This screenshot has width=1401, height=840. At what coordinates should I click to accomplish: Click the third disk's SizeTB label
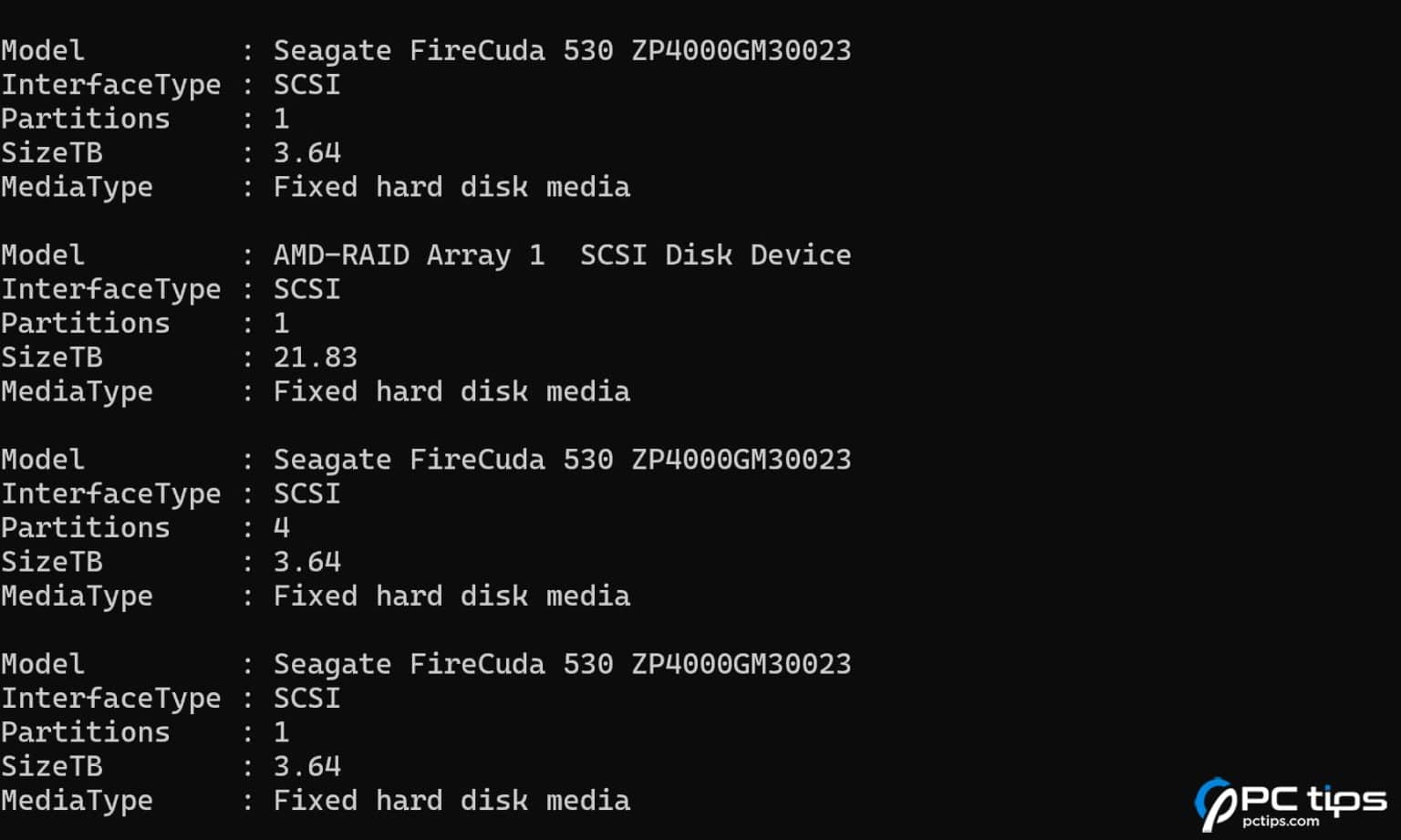pos(51,562)
